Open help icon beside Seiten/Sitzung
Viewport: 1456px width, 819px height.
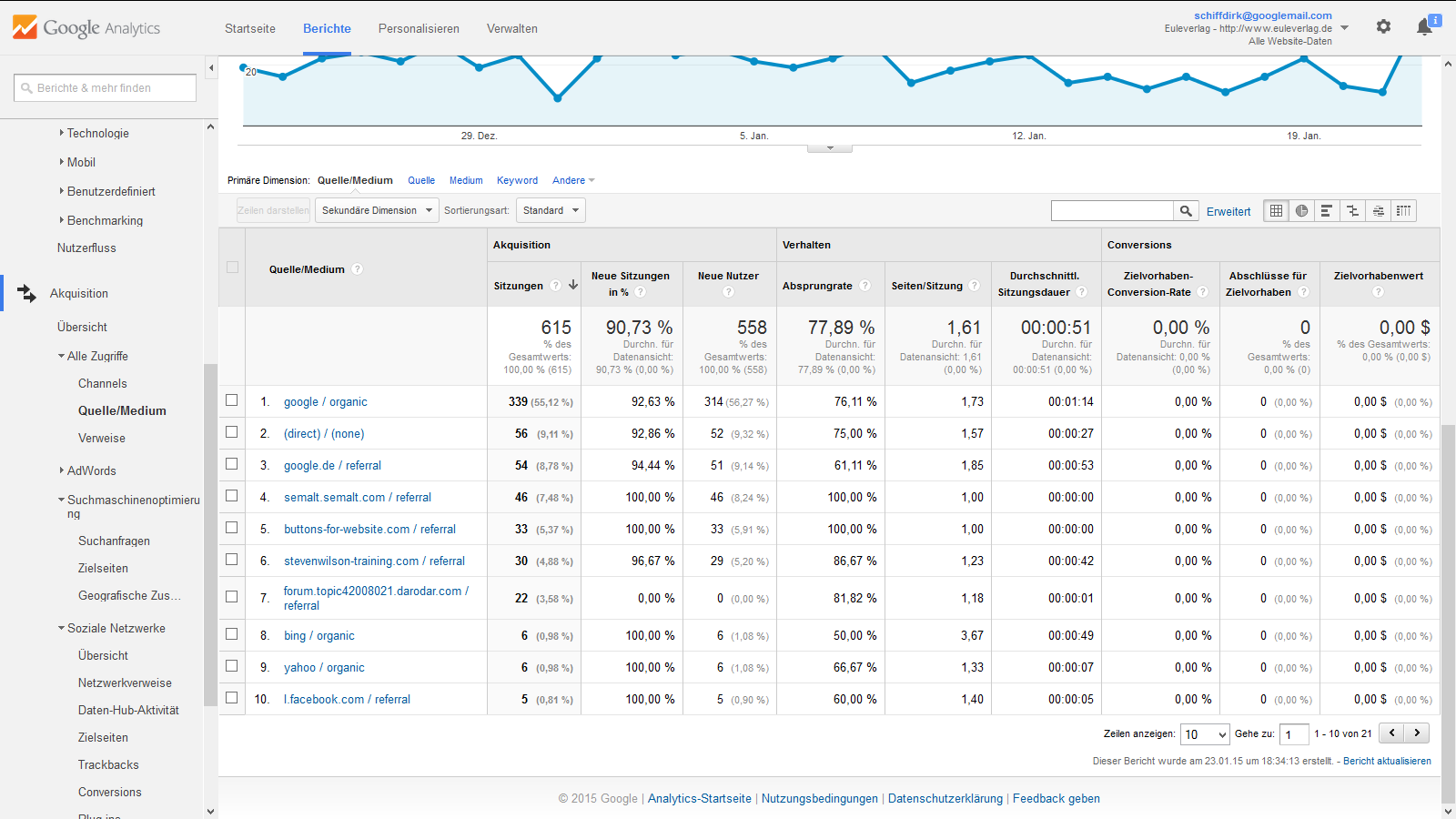[x=975, y=286]
